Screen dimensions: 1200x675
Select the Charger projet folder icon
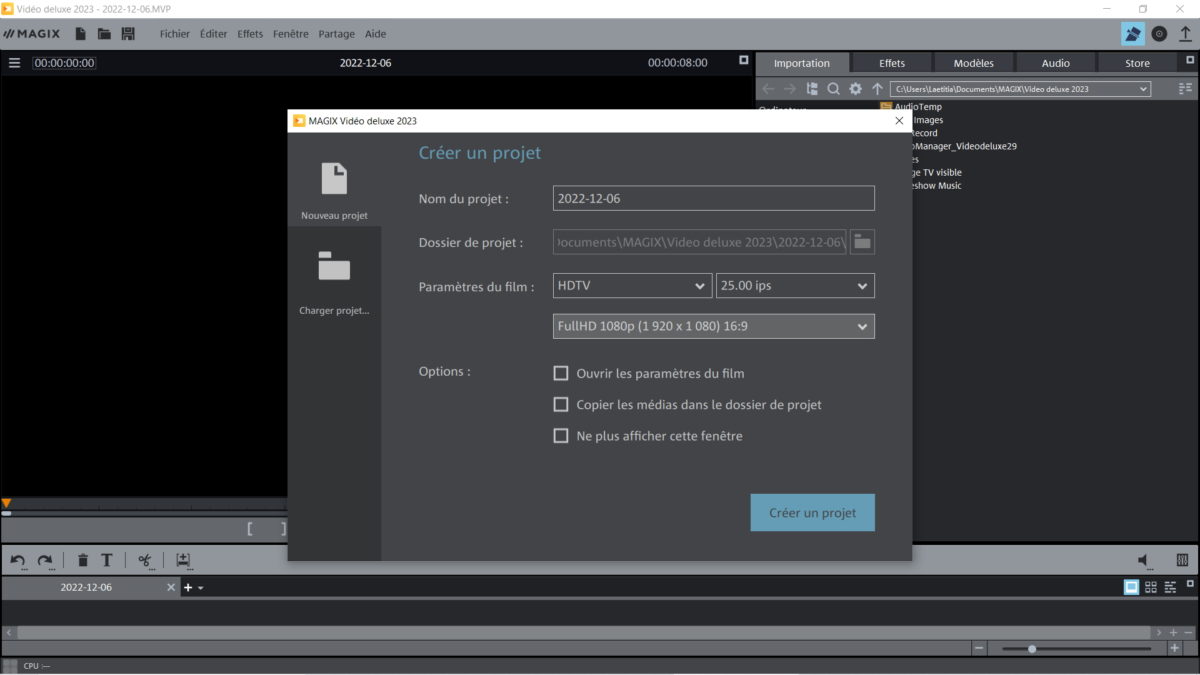tap(334, 266)
